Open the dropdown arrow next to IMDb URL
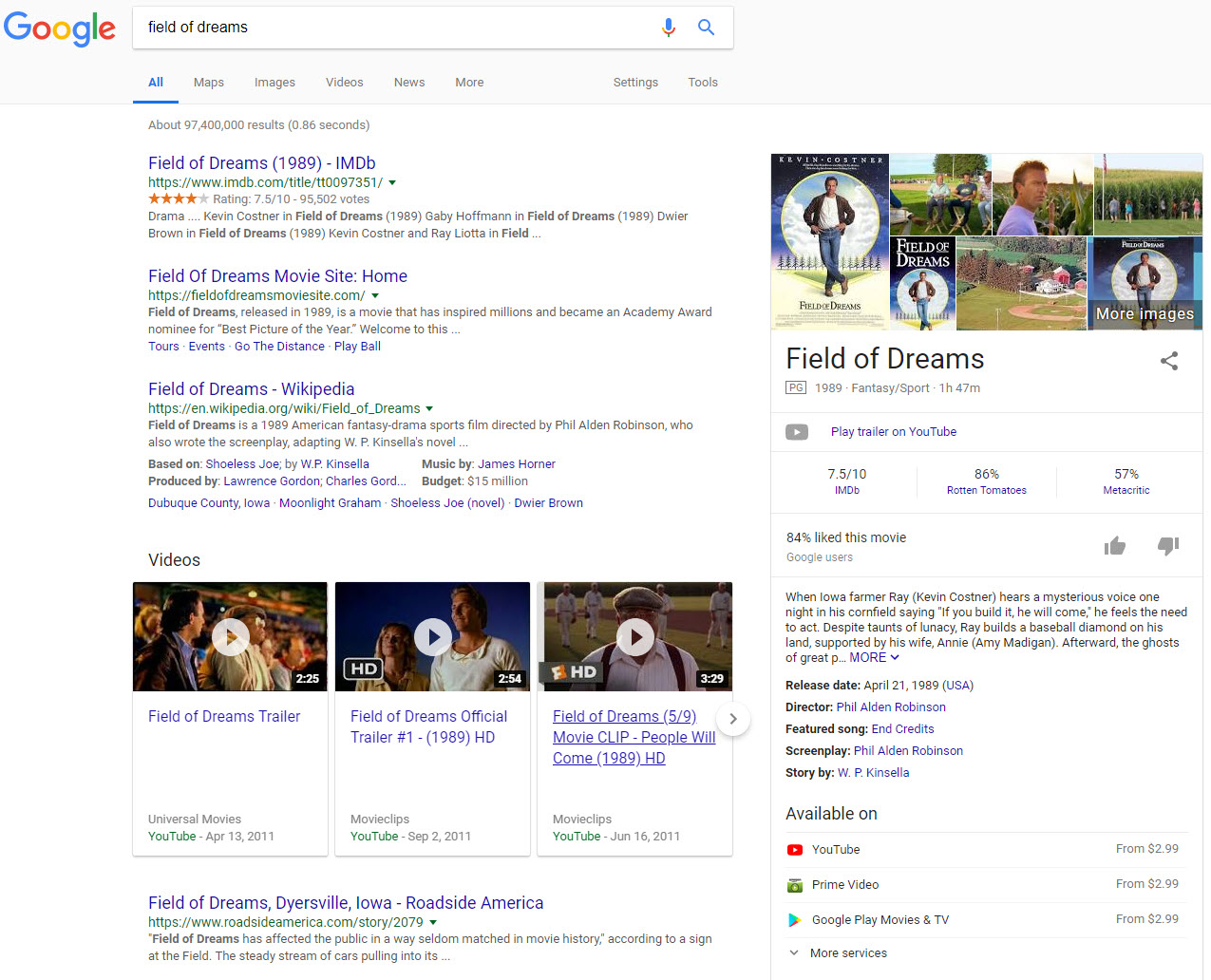 [x=392, y=182]
